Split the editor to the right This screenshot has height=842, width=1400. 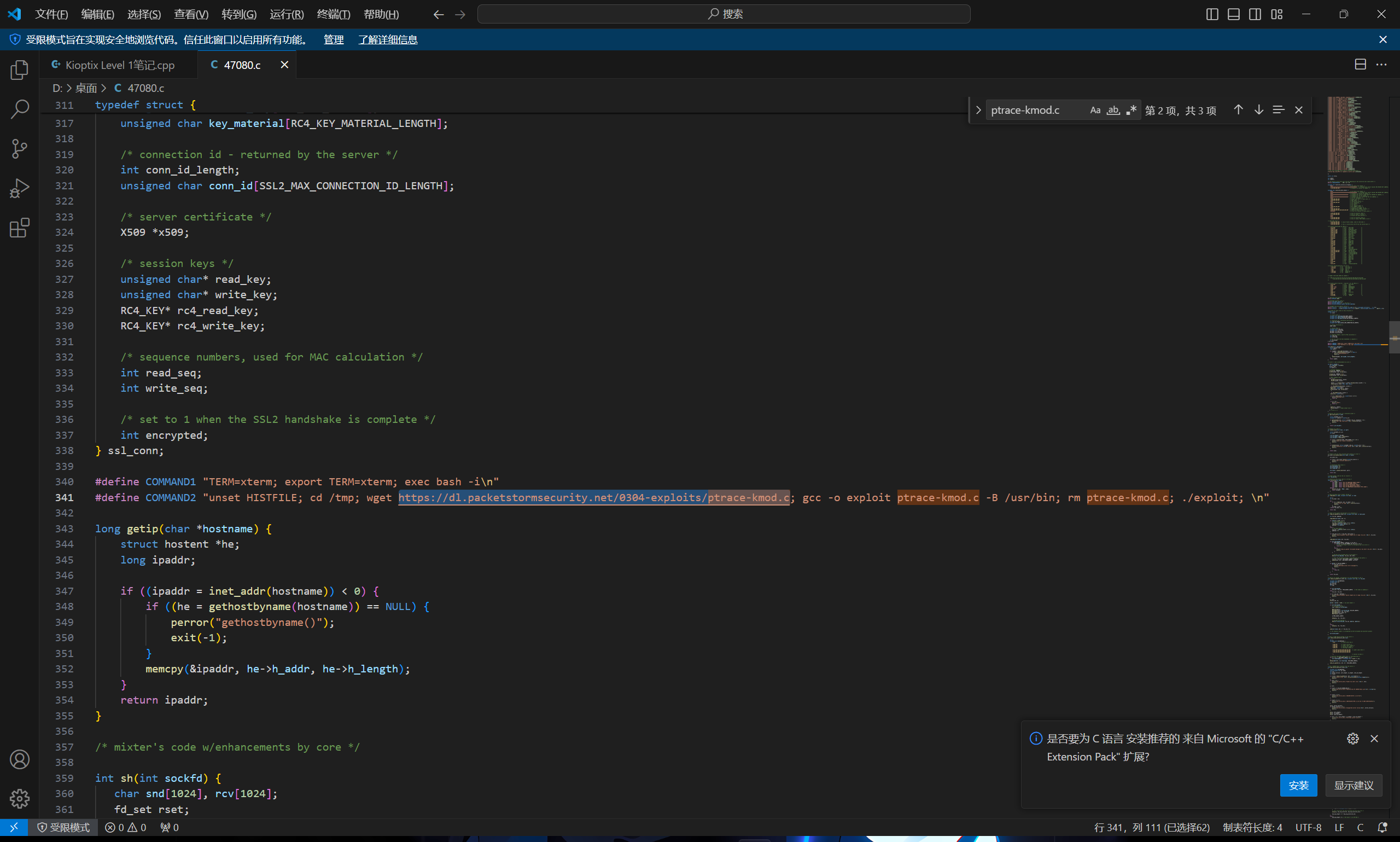[1360, 65]
